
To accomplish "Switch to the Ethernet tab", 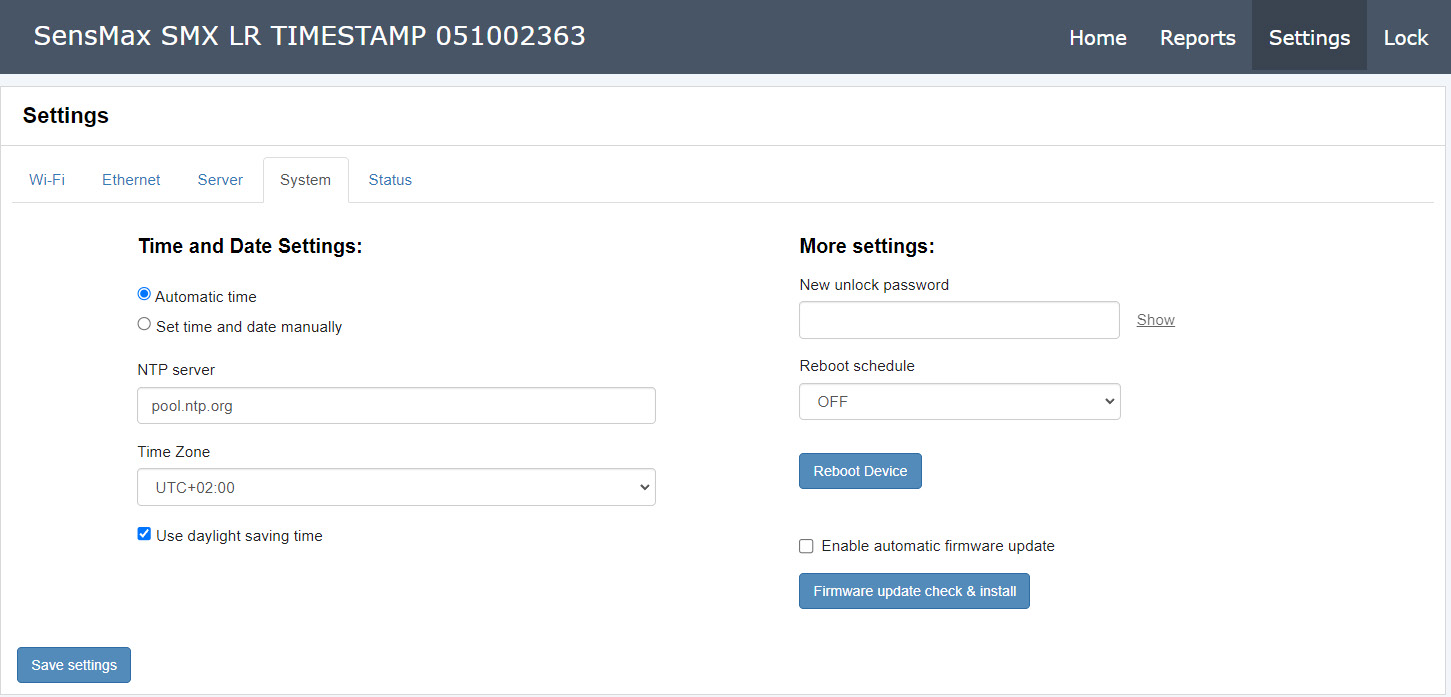I will (131, 180).
